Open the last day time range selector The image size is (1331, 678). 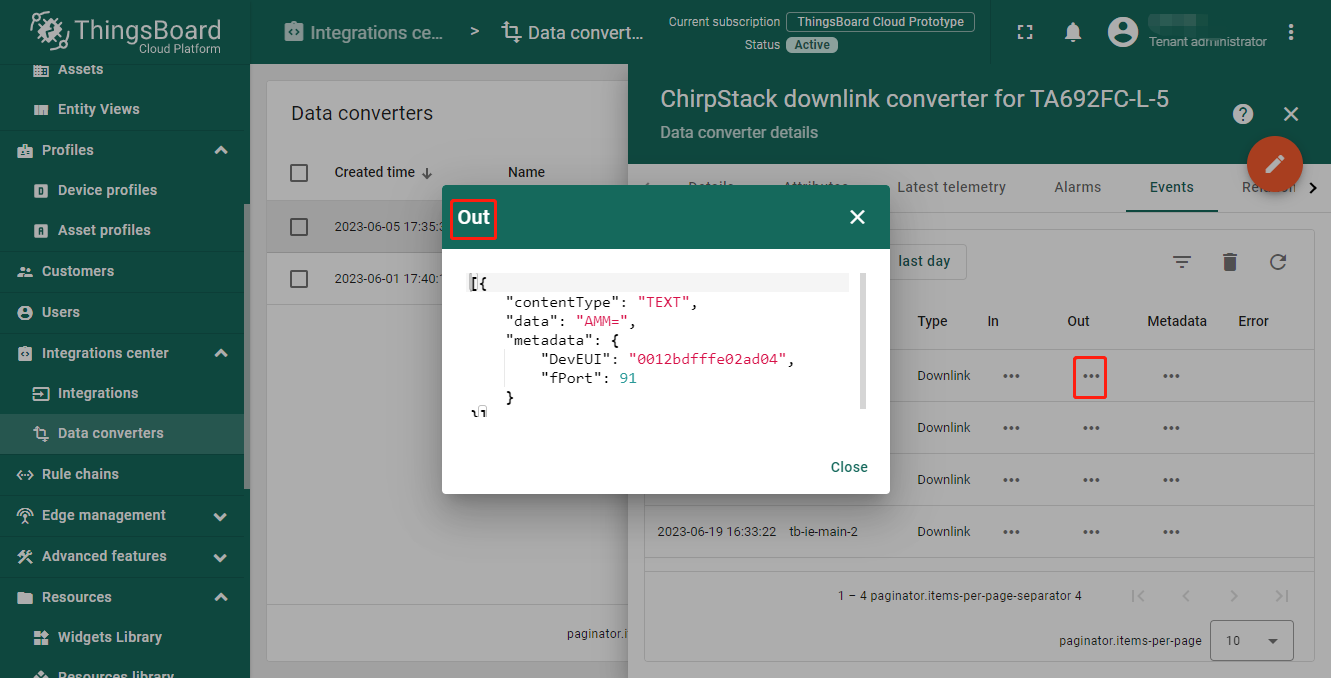[x=924, y=261]
